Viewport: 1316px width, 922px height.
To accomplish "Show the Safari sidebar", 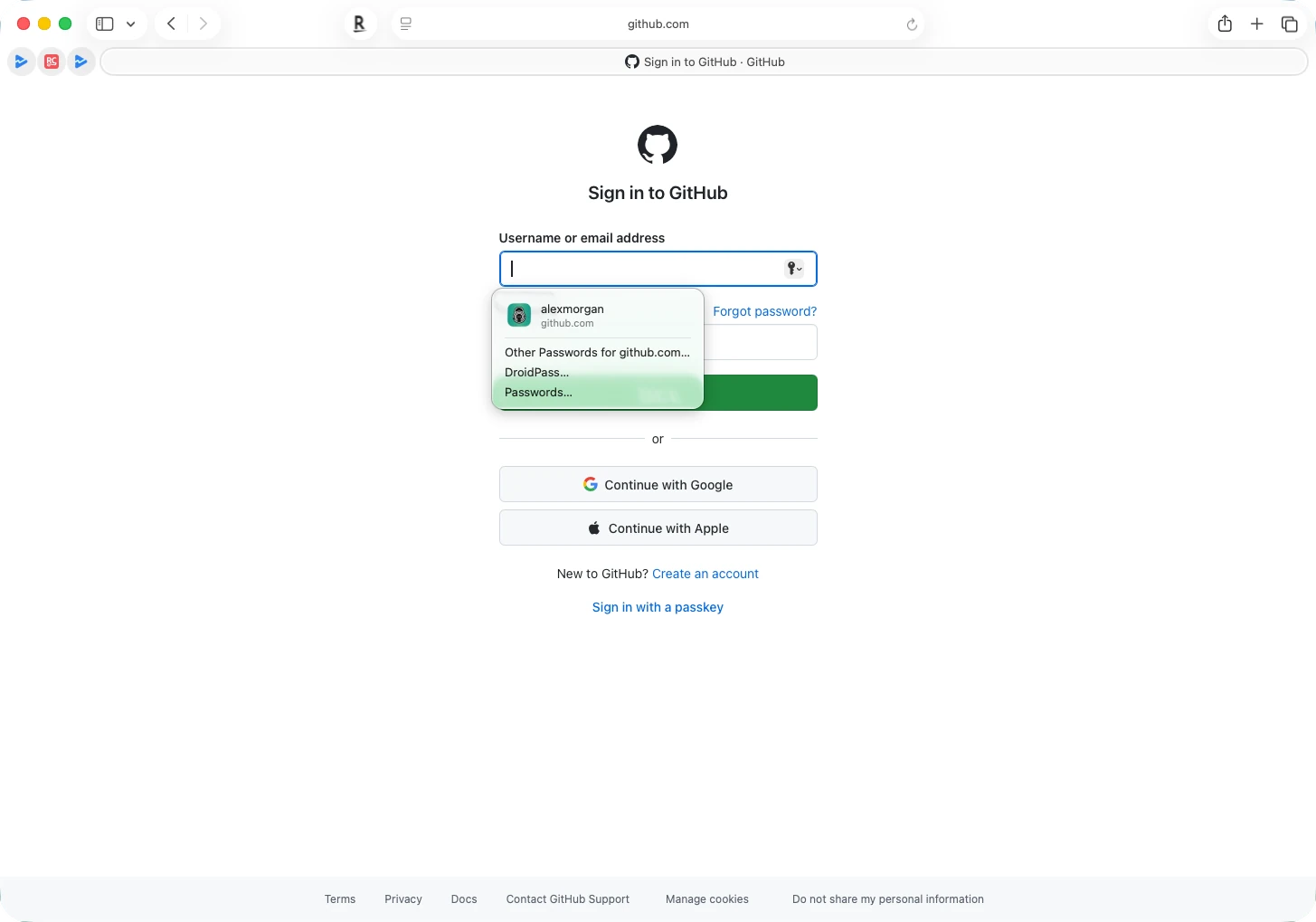I will pyautogui.click(x=105, y=24).
